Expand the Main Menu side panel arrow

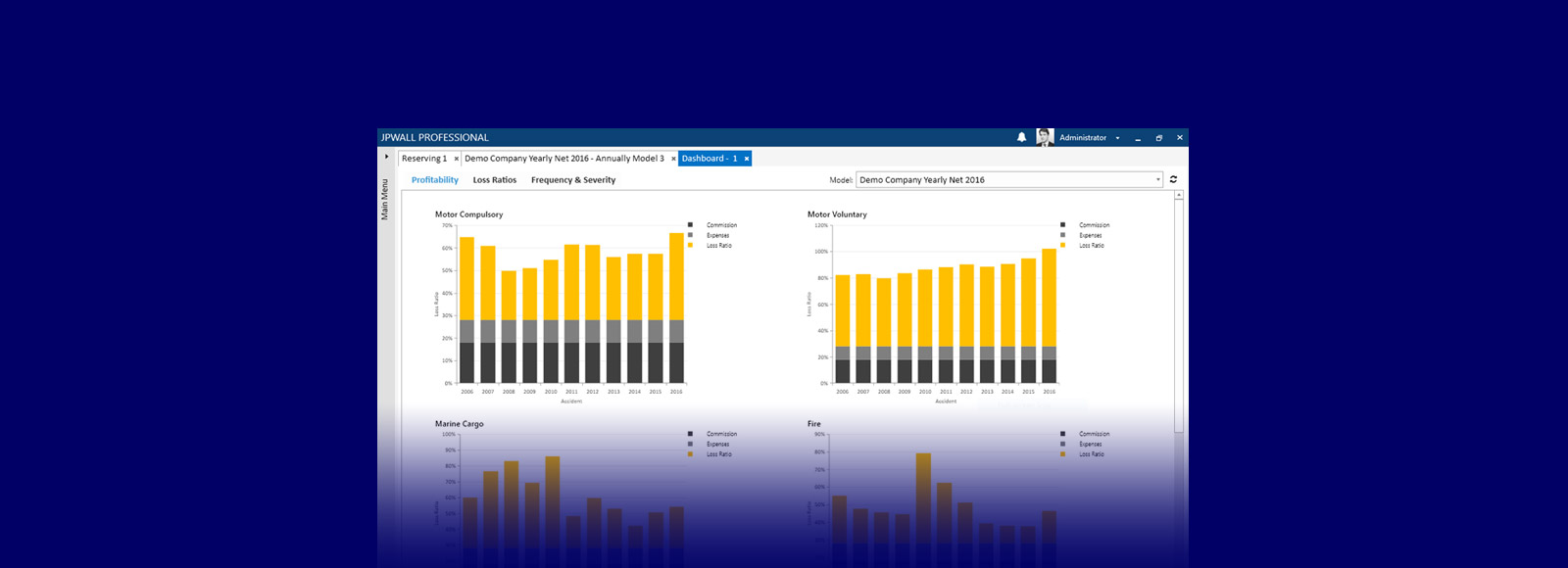(386, 157)
